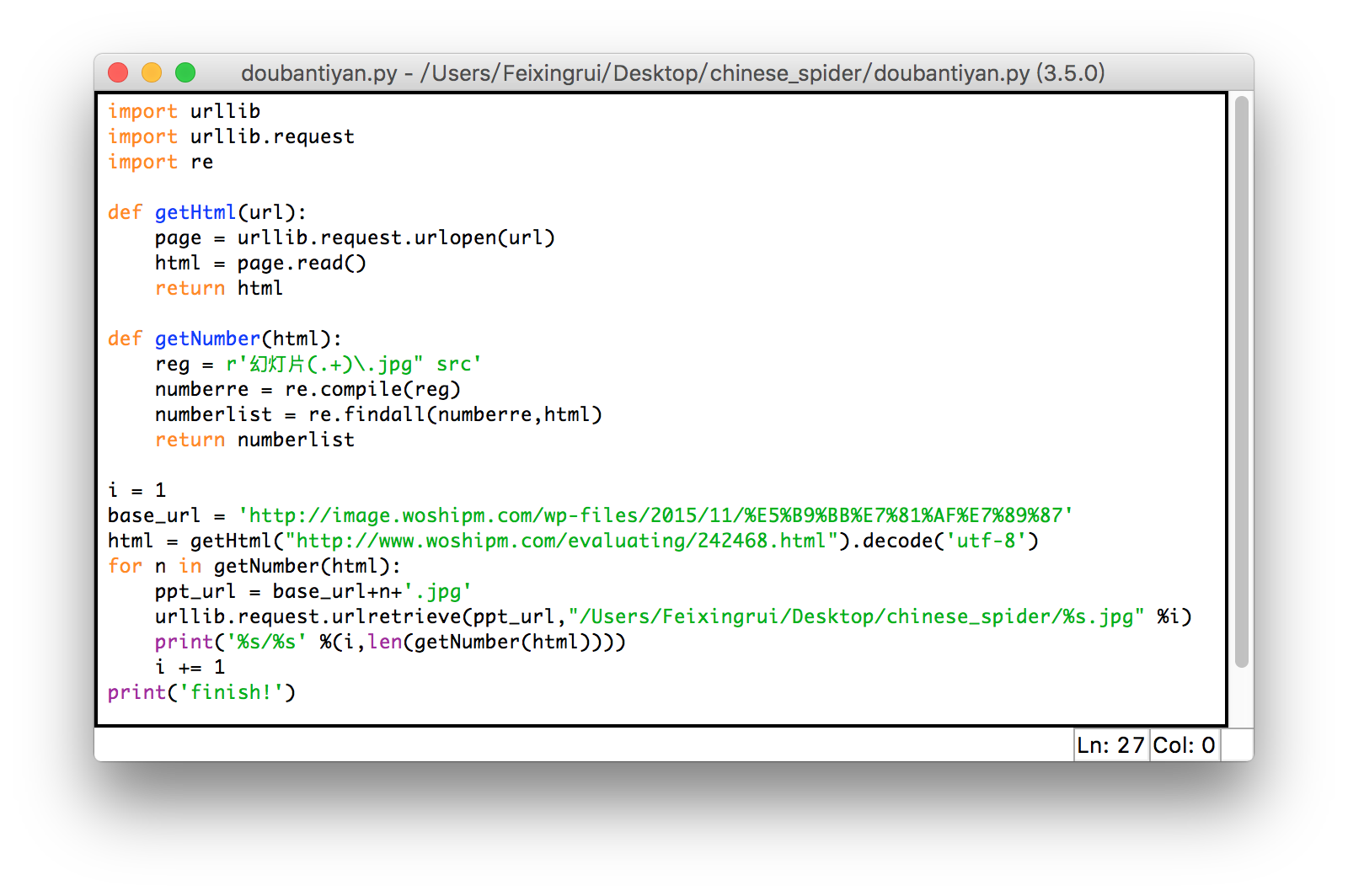Click the 'return numberlist' statement

tap(254, 440)
